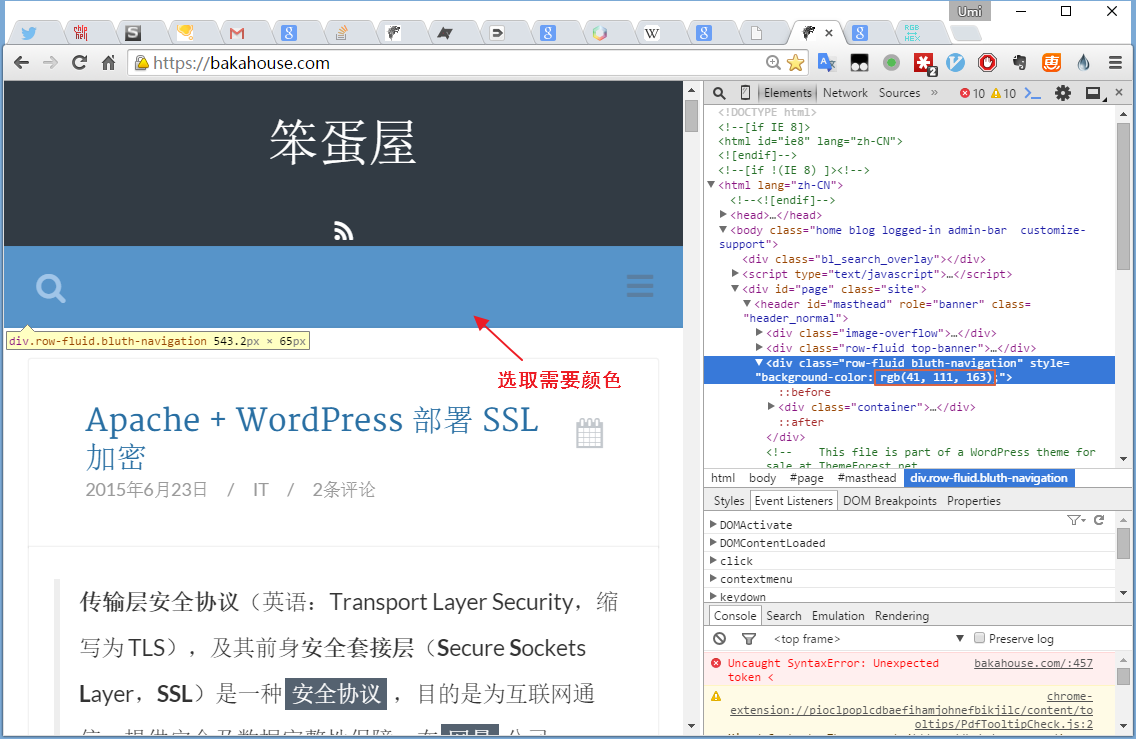Change the DevTools dock side button
This screenshot has height=739, width=1136.
click(1093, 93)
